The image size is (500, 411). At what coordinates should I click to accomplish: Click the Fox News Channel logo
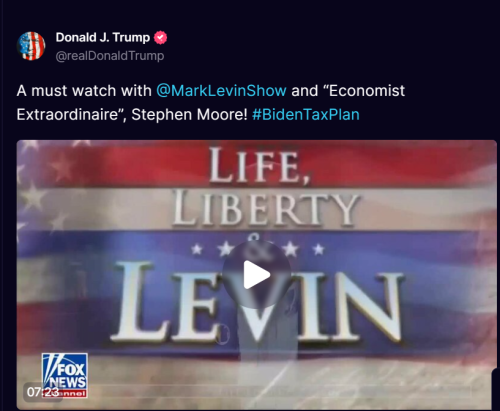click(65, 375)
